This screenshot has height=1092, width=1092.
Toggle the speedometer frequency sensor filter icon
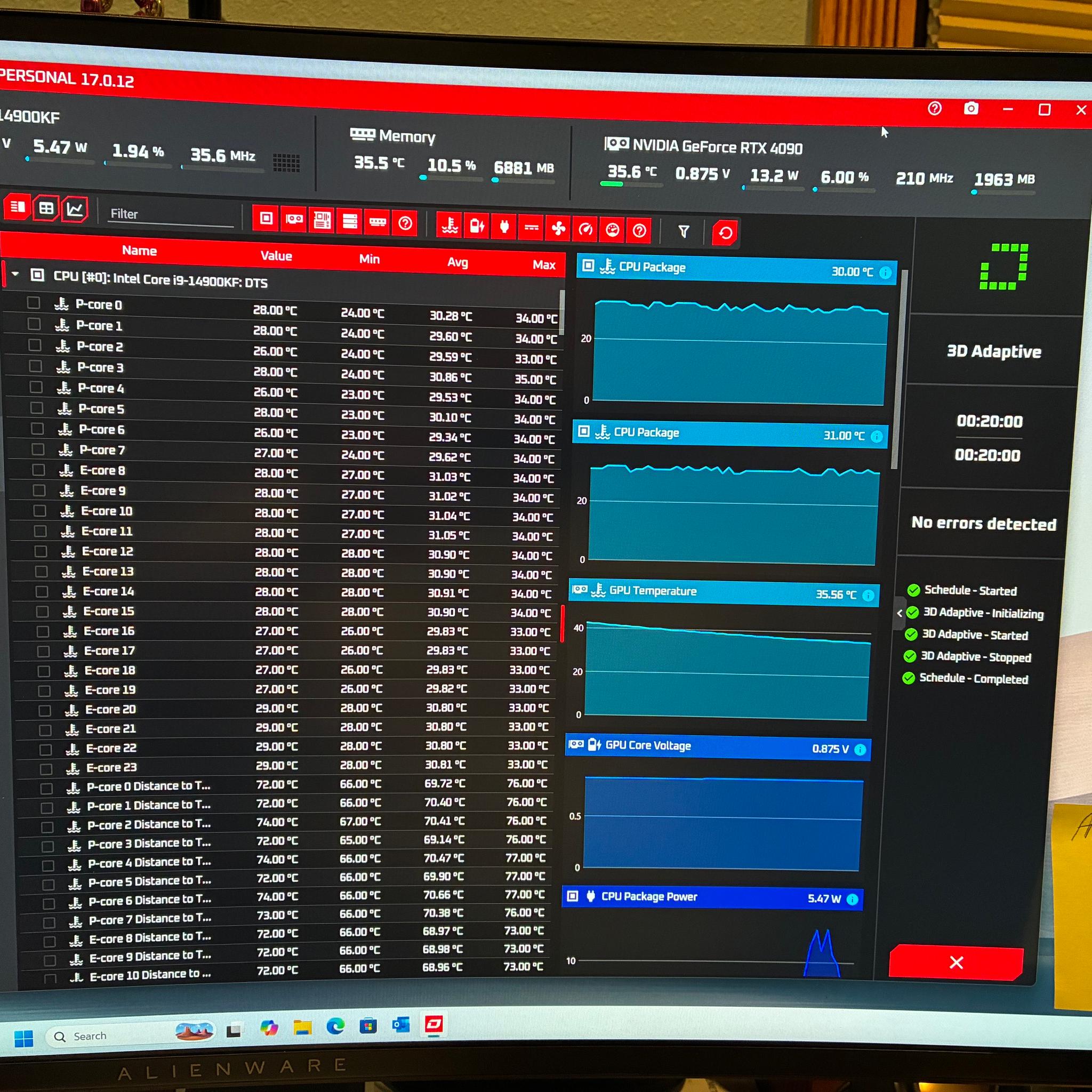(x=585, y=229)
